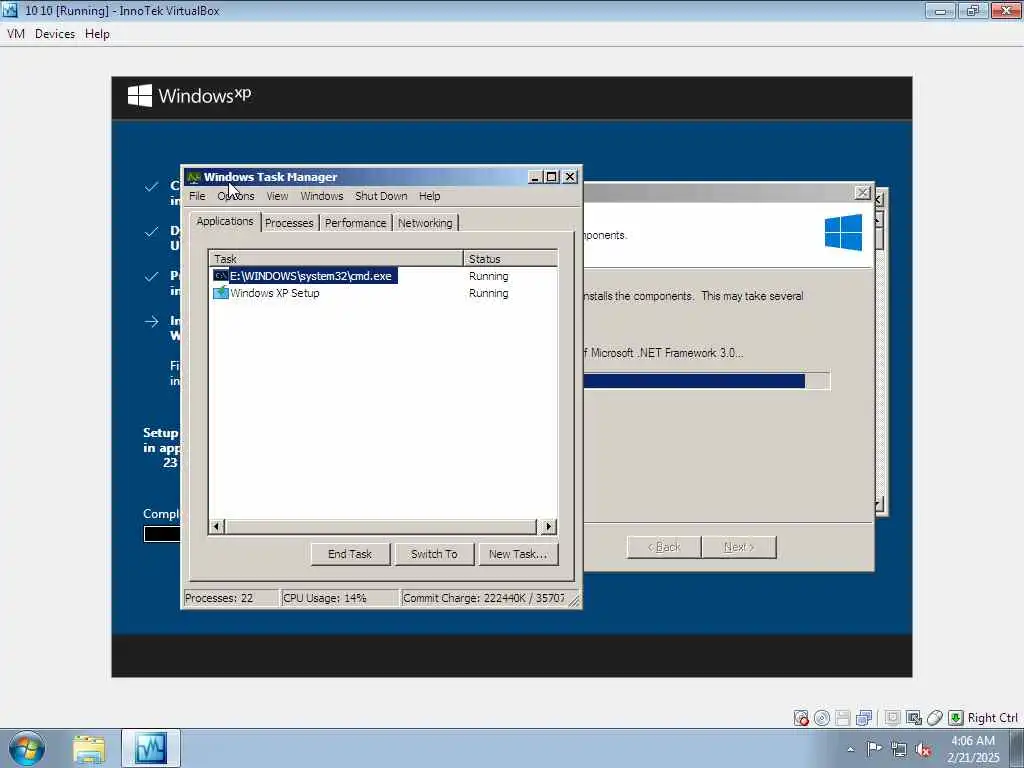Open the Windows 7 Start orb
1024x768 pixels.
(x=27, y=748)
